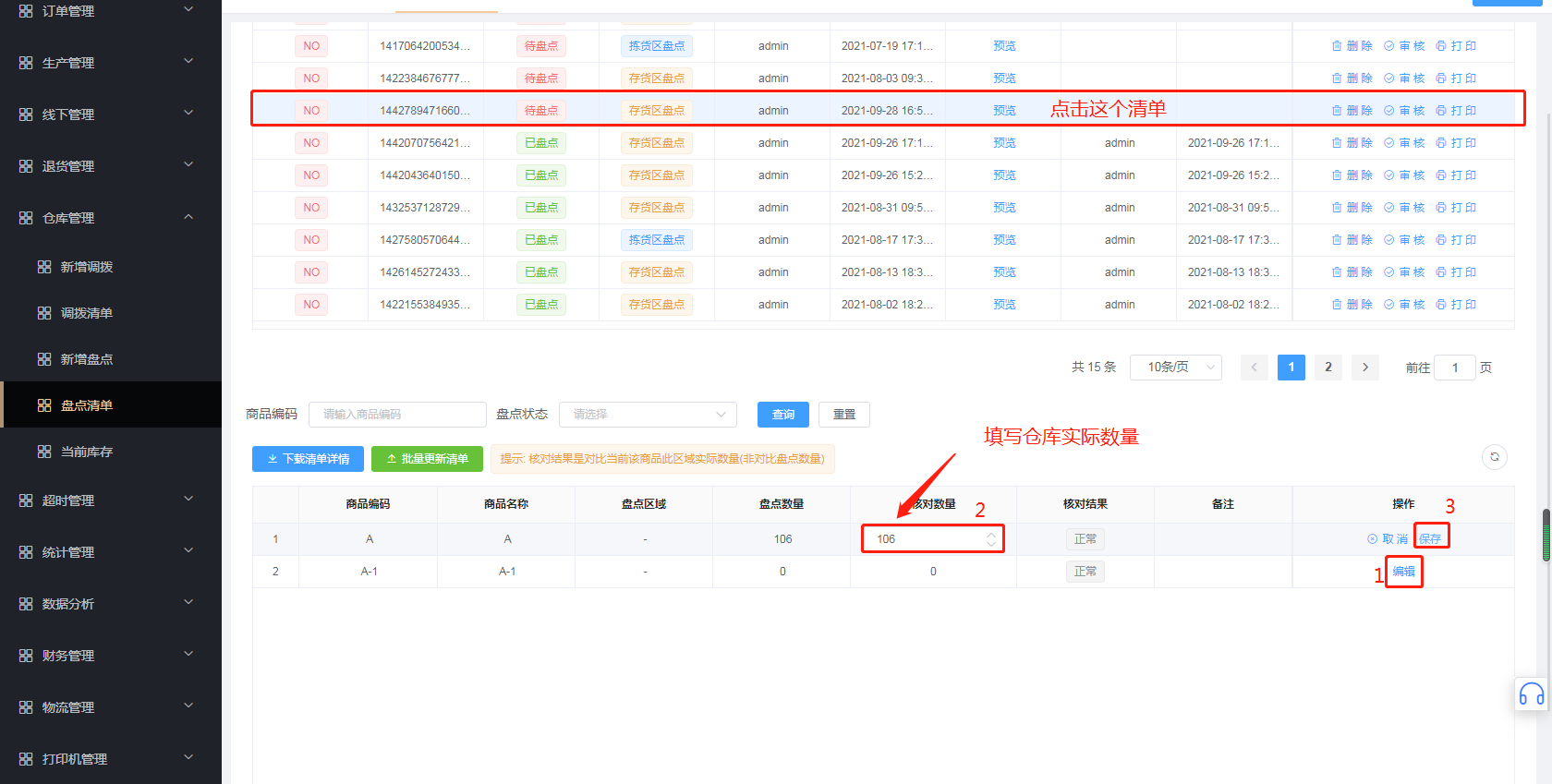This screenshot has height=784, width=1552.
Task: Focus the 商品编码 search input
Action: [397, 415]
